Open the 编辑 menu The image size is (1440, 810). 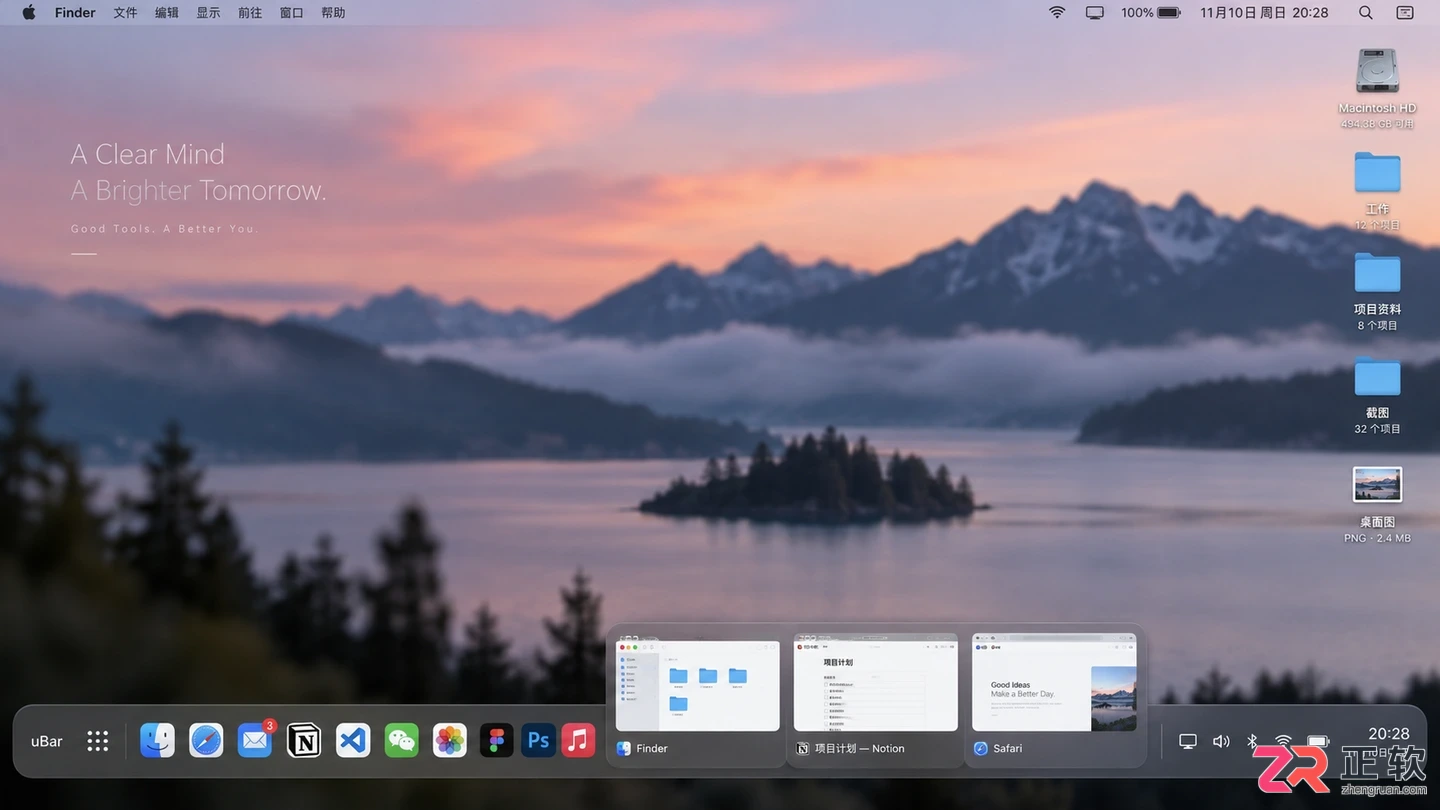pyautogui.click(x=167, y=13)
